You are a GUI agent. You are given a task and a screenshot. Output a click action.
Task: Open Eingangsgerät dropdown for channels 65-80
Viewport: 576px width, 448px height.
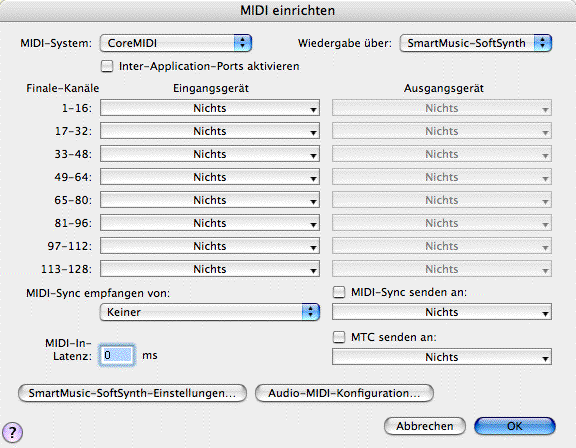210,200
